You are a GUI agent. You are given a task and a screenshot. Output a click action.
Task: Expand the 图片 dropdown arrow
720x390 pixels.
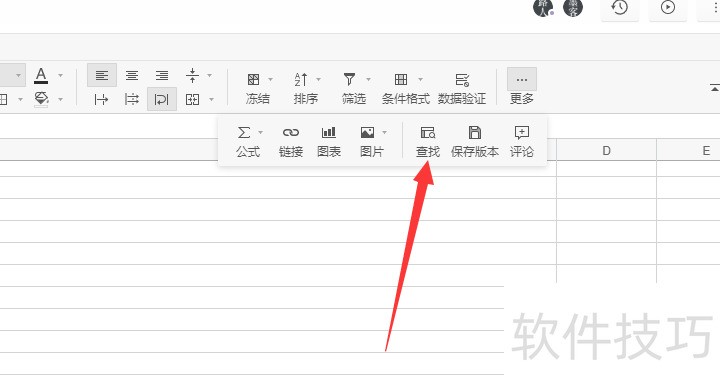[x=384, y=133]
